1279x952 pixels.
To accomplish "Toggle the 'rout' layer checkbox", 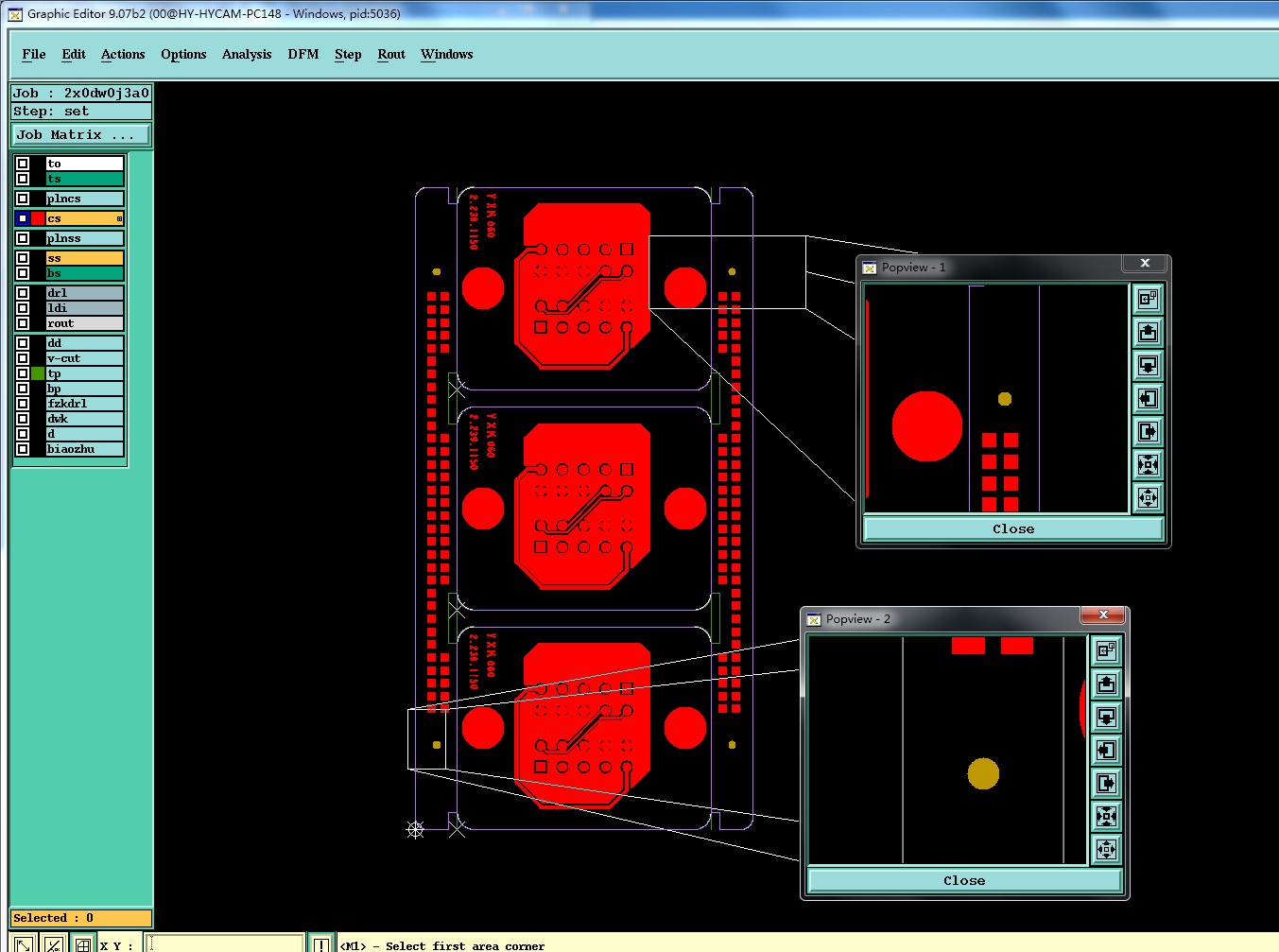I will click(x=23, y=323).
